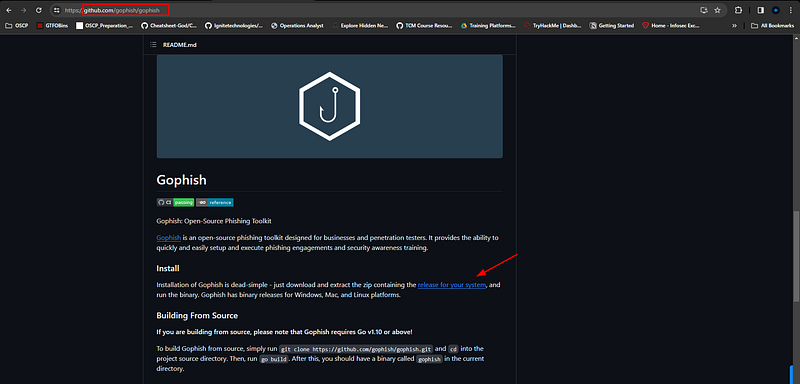The width and height of the screenshot is (800, 384).
Task: Follow the 'release for your system' link
Action: tap(452, 285)
